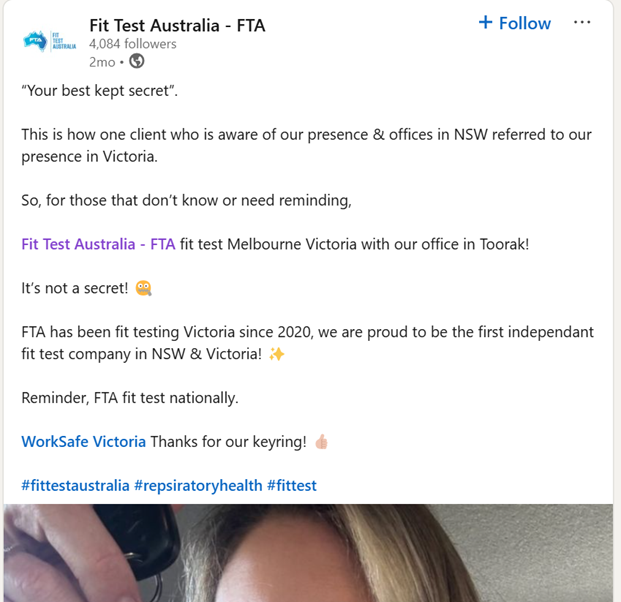Click the globe public visibility icon
The height and width of the screenshot is (602, 621).
[137, 61]
